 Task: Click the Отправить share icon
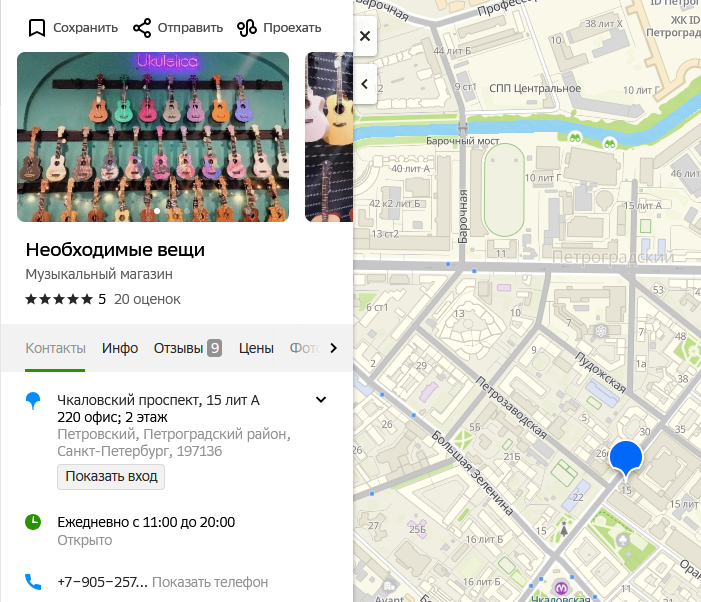pos(142,28)
